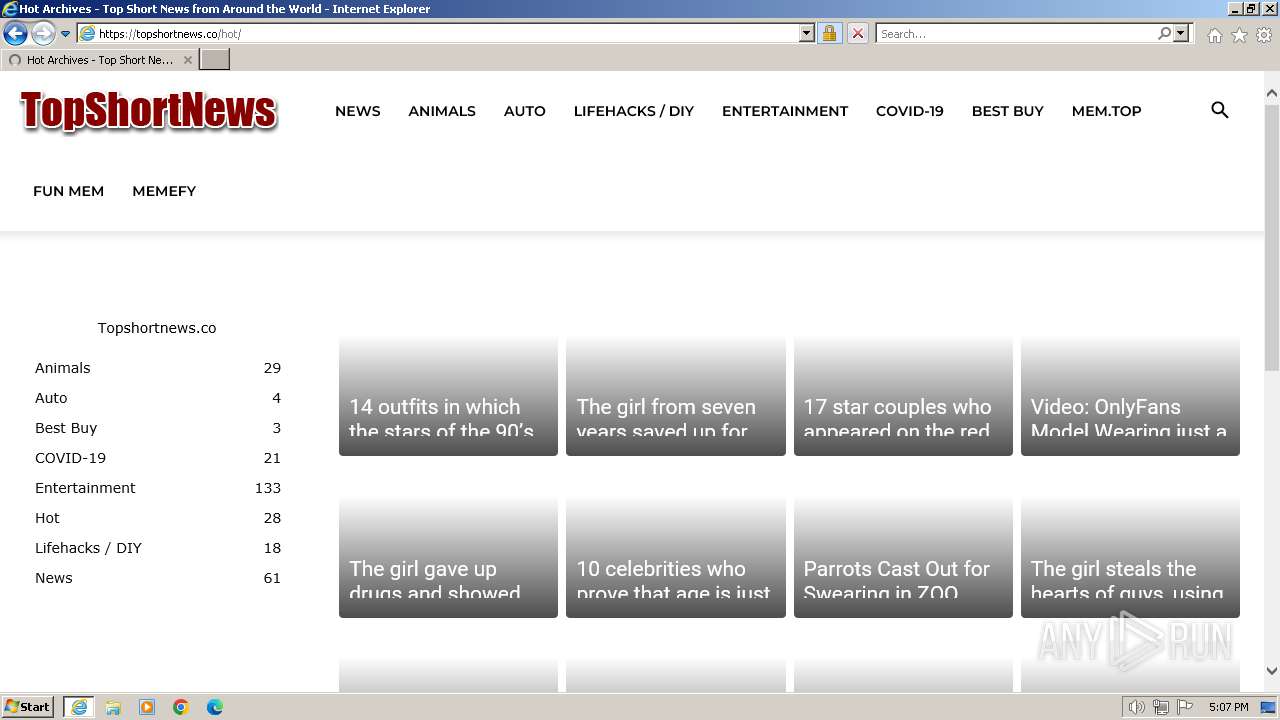Open the '10 celebrities who prove' article
The width and height of the screenshot is (1280, 720).
[x=676, y=558]
